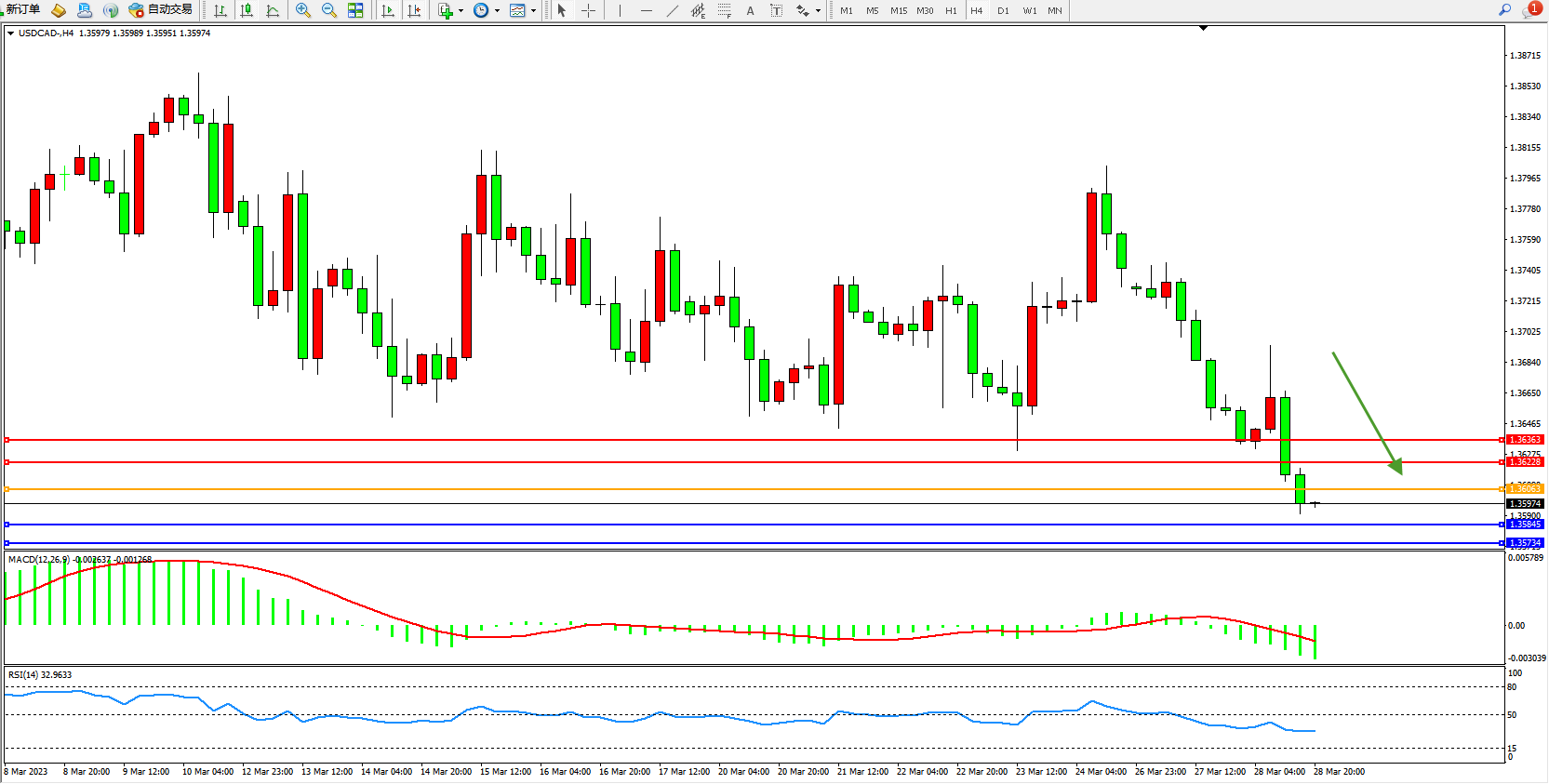
Task: Expand the USDCAD chart title triangle
Action: [10, 33]
